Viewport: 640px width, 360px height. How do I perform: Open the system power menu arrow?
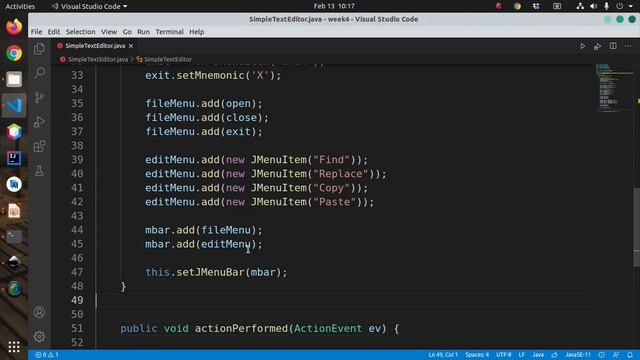pyautogui.click(x=631, y=6)
